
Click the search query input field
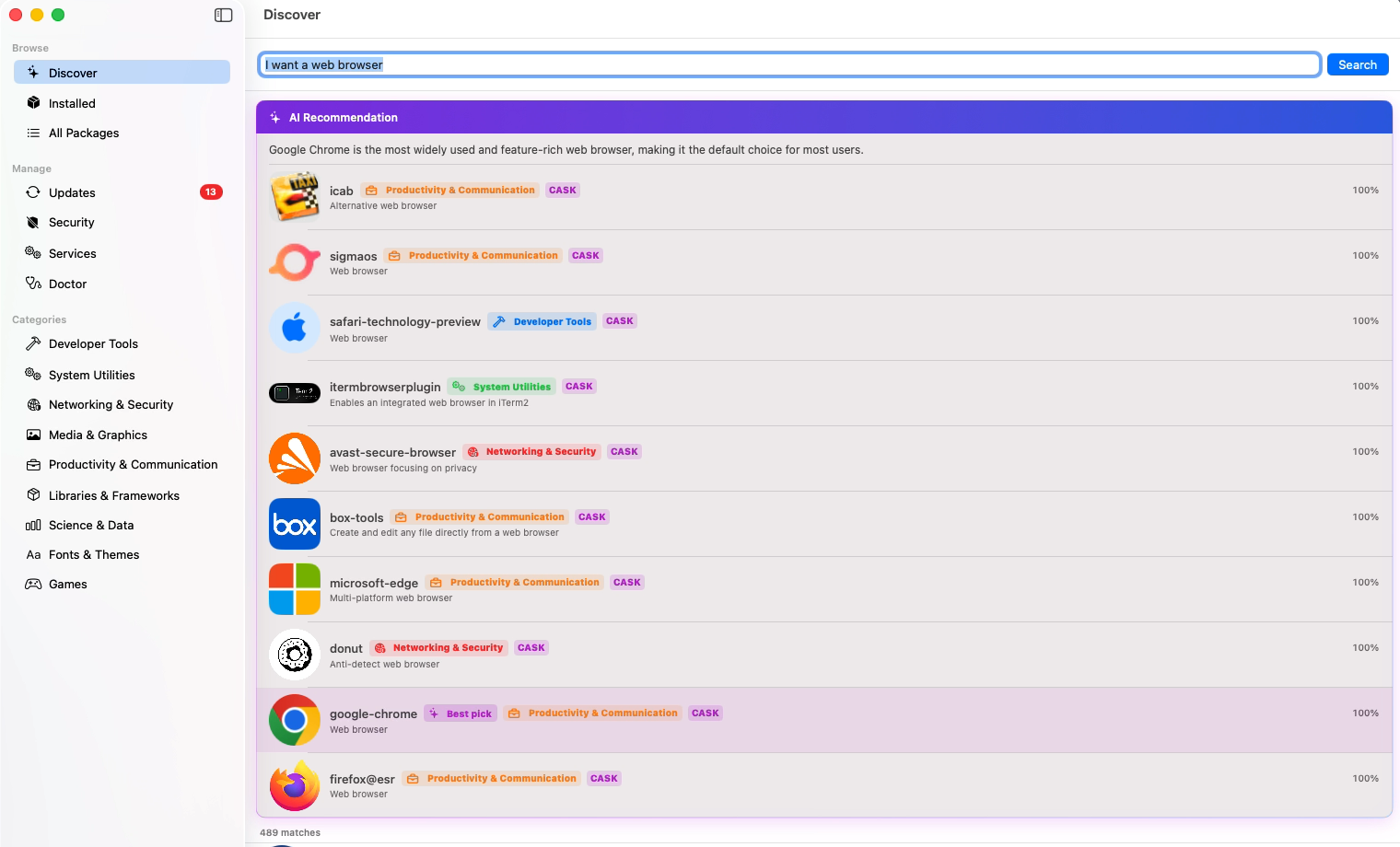[x=789, y=64]
